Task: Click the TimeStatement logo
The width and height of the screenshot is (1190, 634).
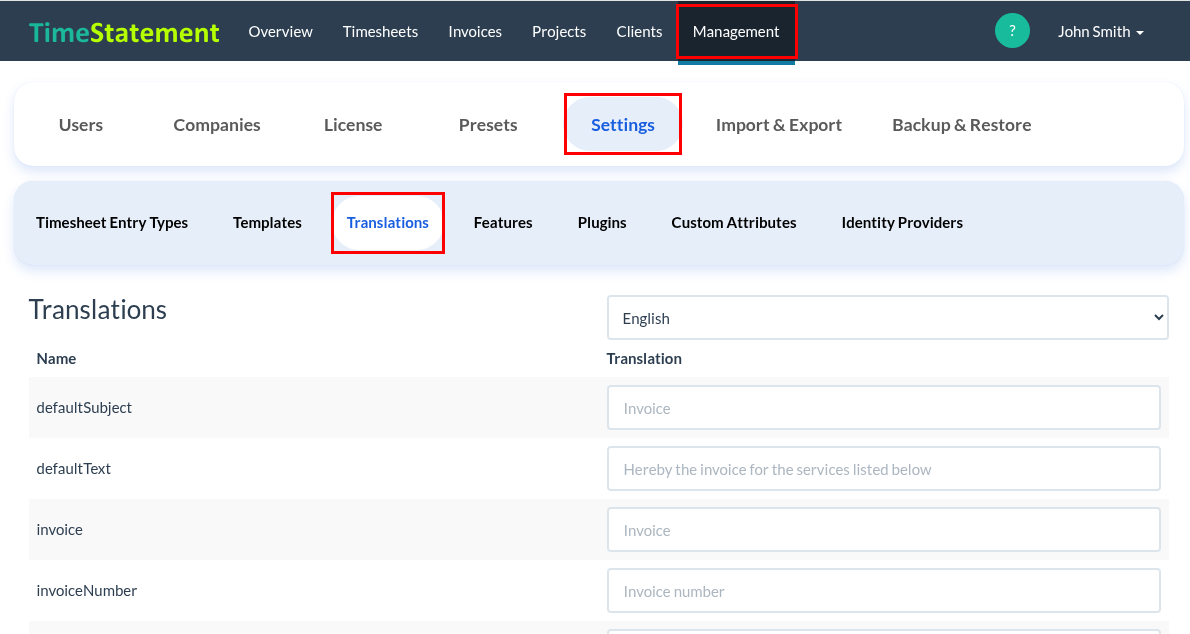Action: pyautogui.click(x=124, y=32)
